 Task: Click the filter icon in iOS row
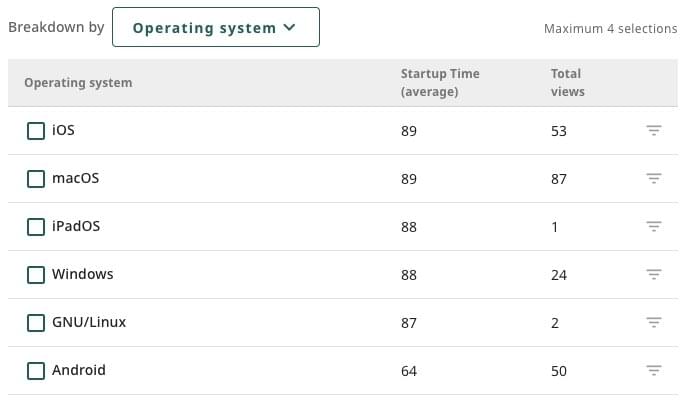pyautogui.click(x=653, y=131)
